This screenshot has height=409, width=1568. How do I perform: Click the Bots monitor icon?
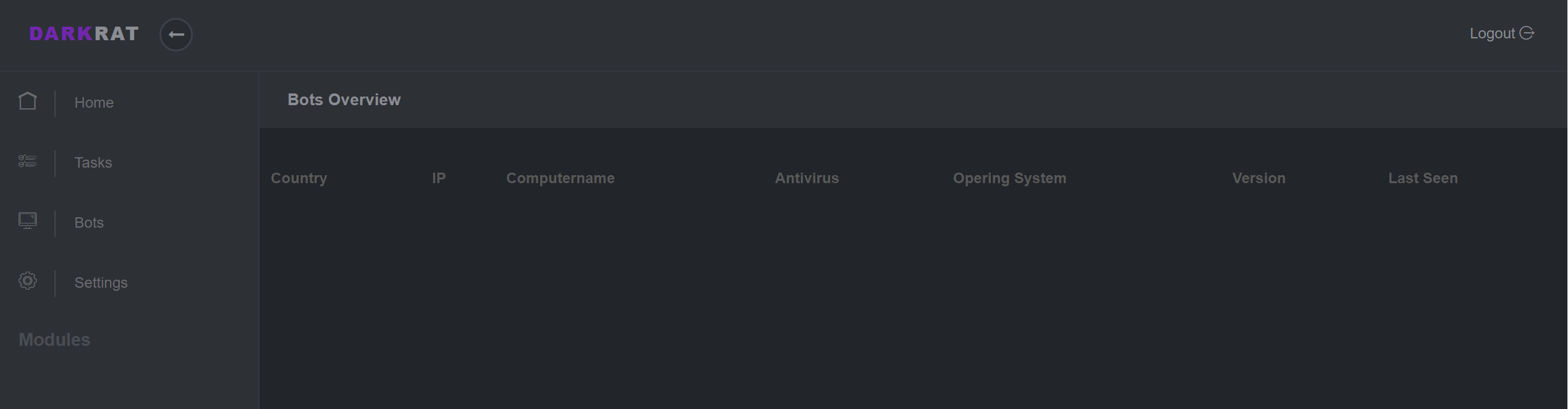tap(28, 221)
